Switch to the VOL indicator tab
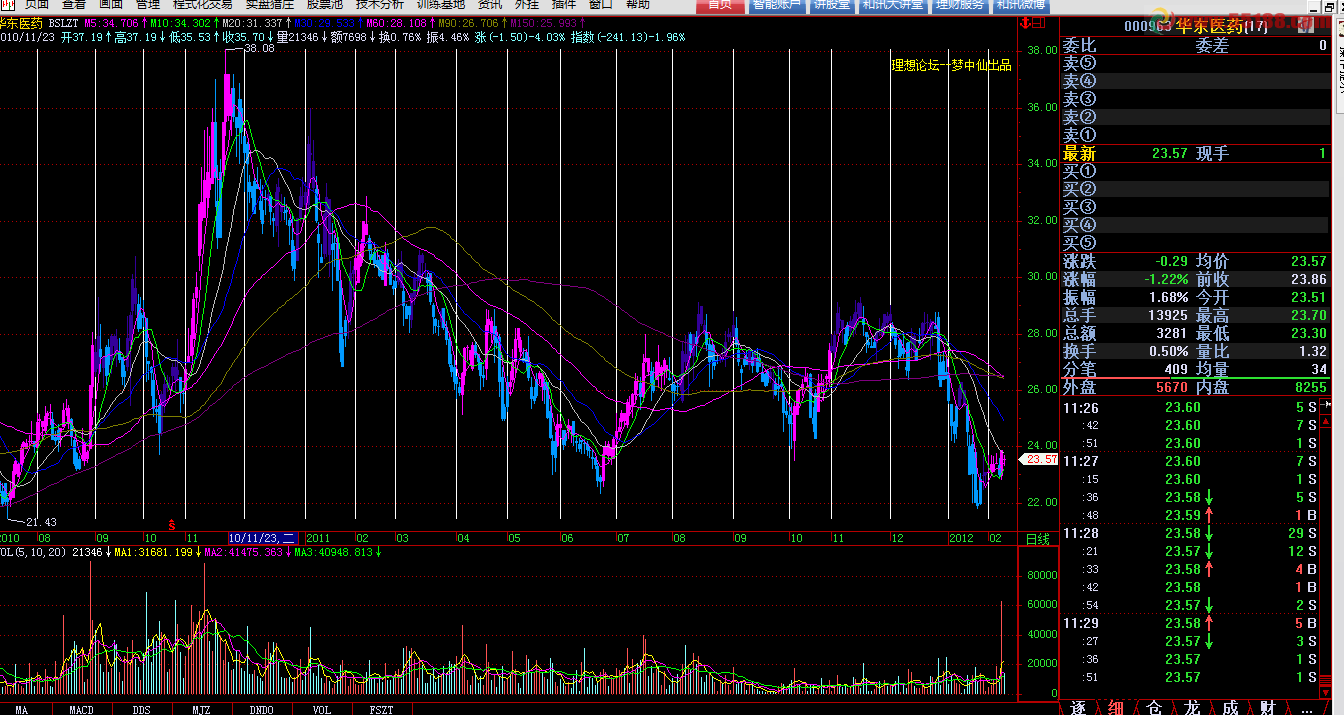The image size is (1344, 715). pos(321,709)
